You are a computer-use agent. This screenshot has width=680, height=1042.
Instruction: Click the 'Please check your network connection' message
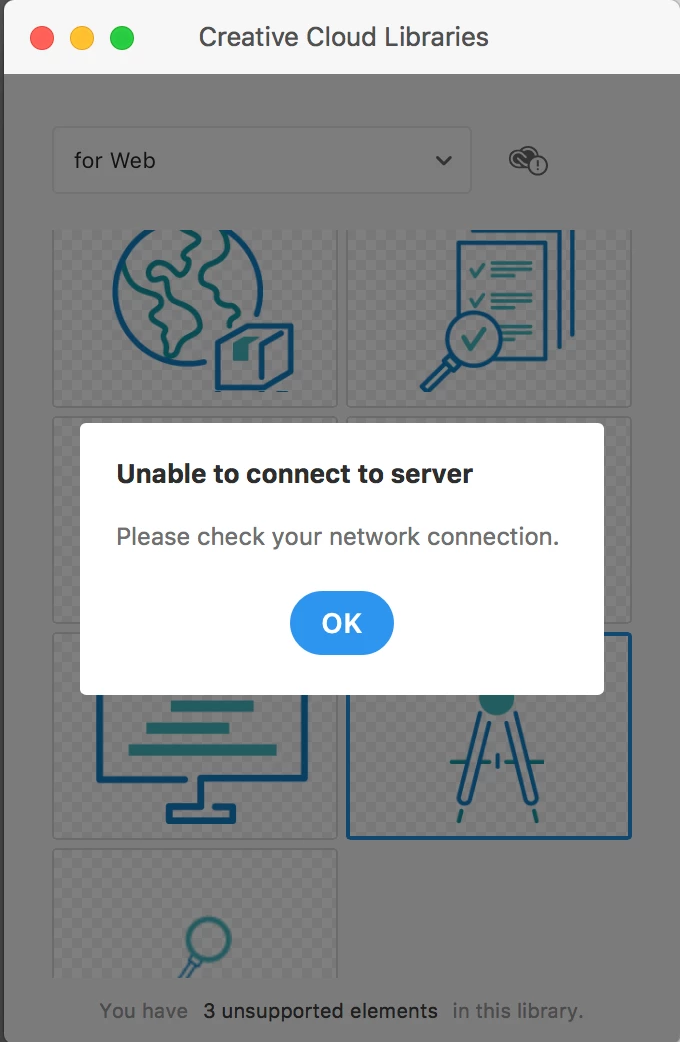(338, 536)
